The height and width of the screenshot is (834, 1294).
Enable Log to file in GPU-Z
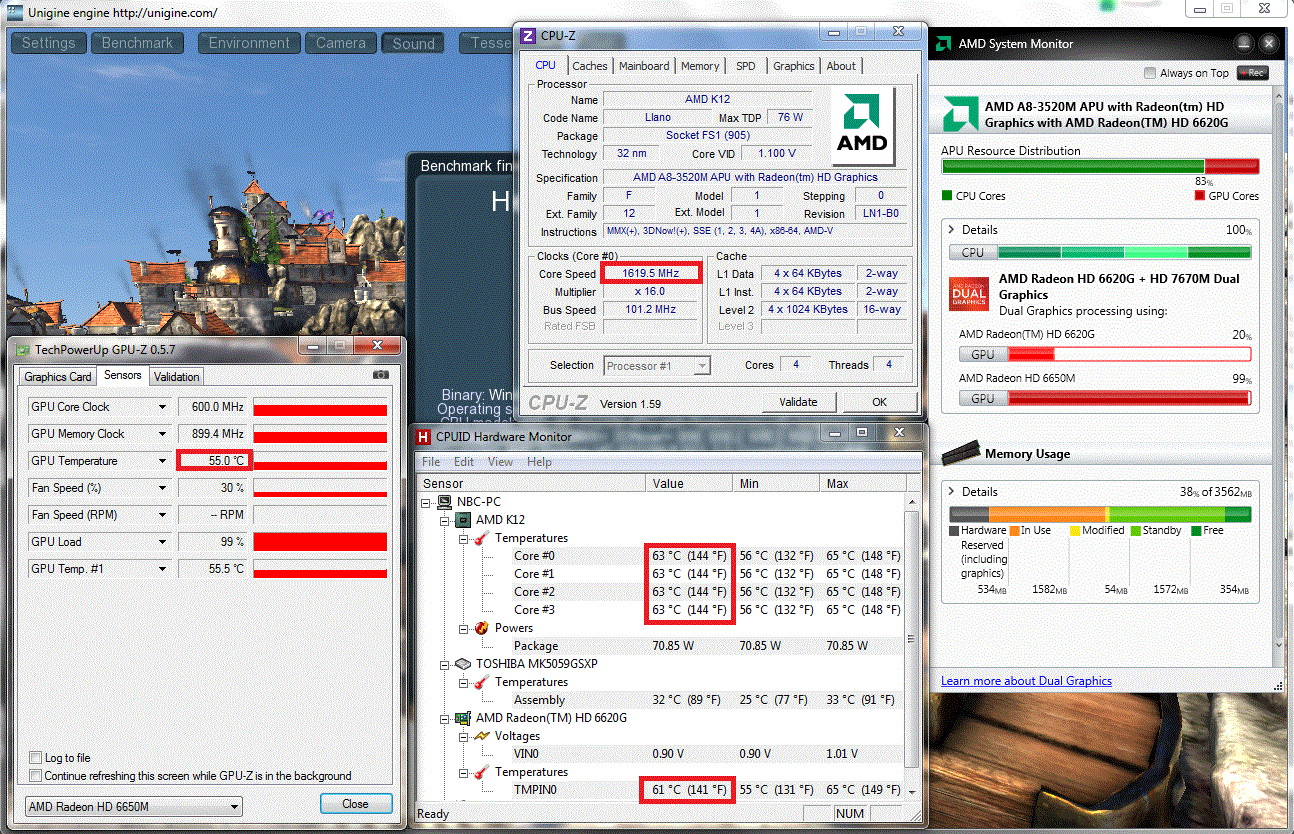(x=36, y=758)
